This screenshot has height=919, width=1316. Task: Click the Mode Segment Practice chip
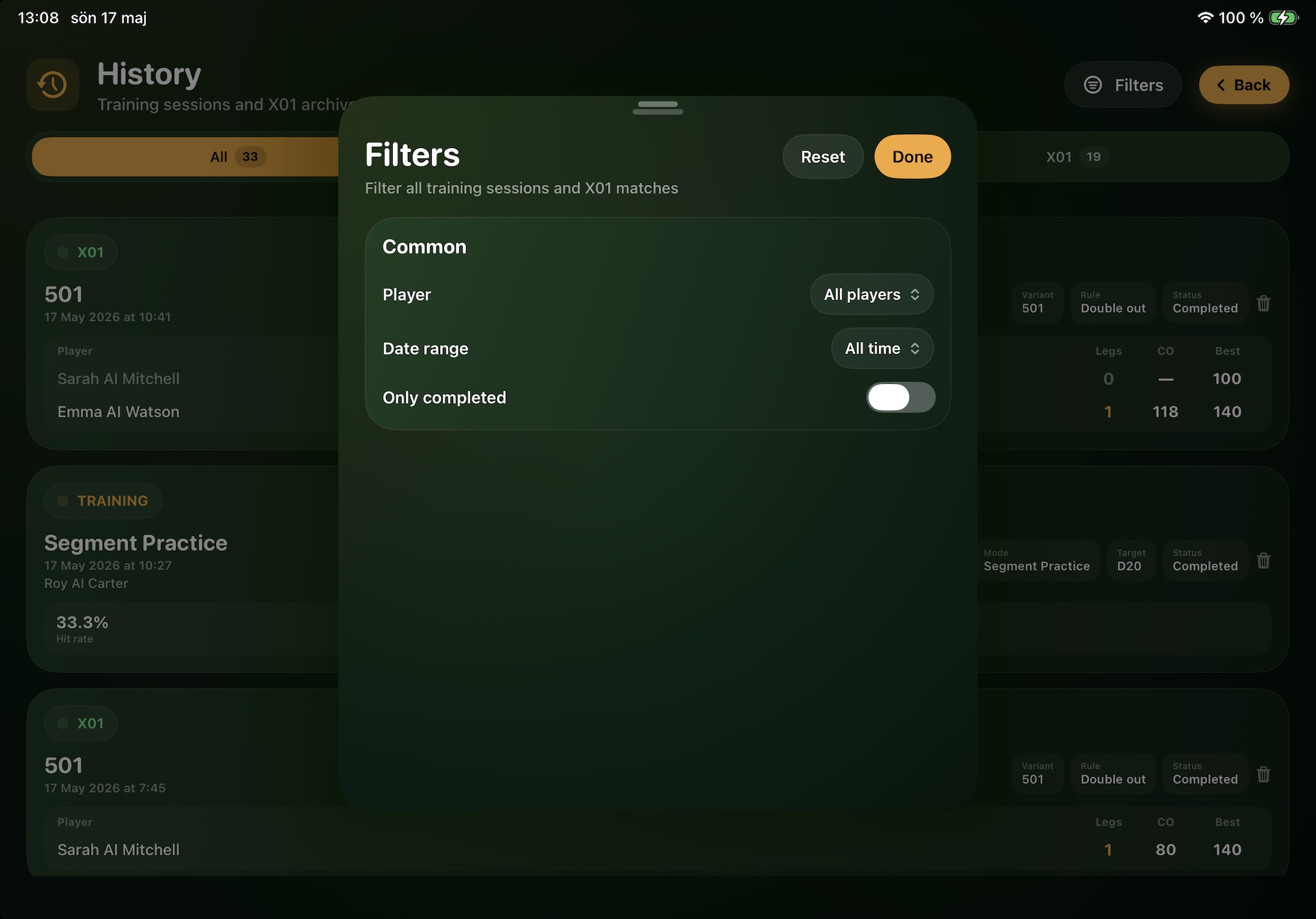coord(1036,560)
